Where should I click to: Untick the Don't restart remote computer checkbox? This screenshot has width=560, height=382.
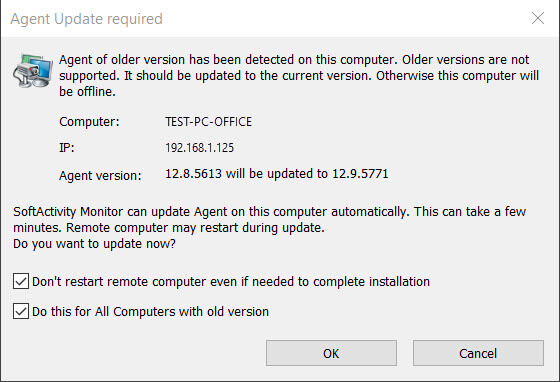pos(21,281)
